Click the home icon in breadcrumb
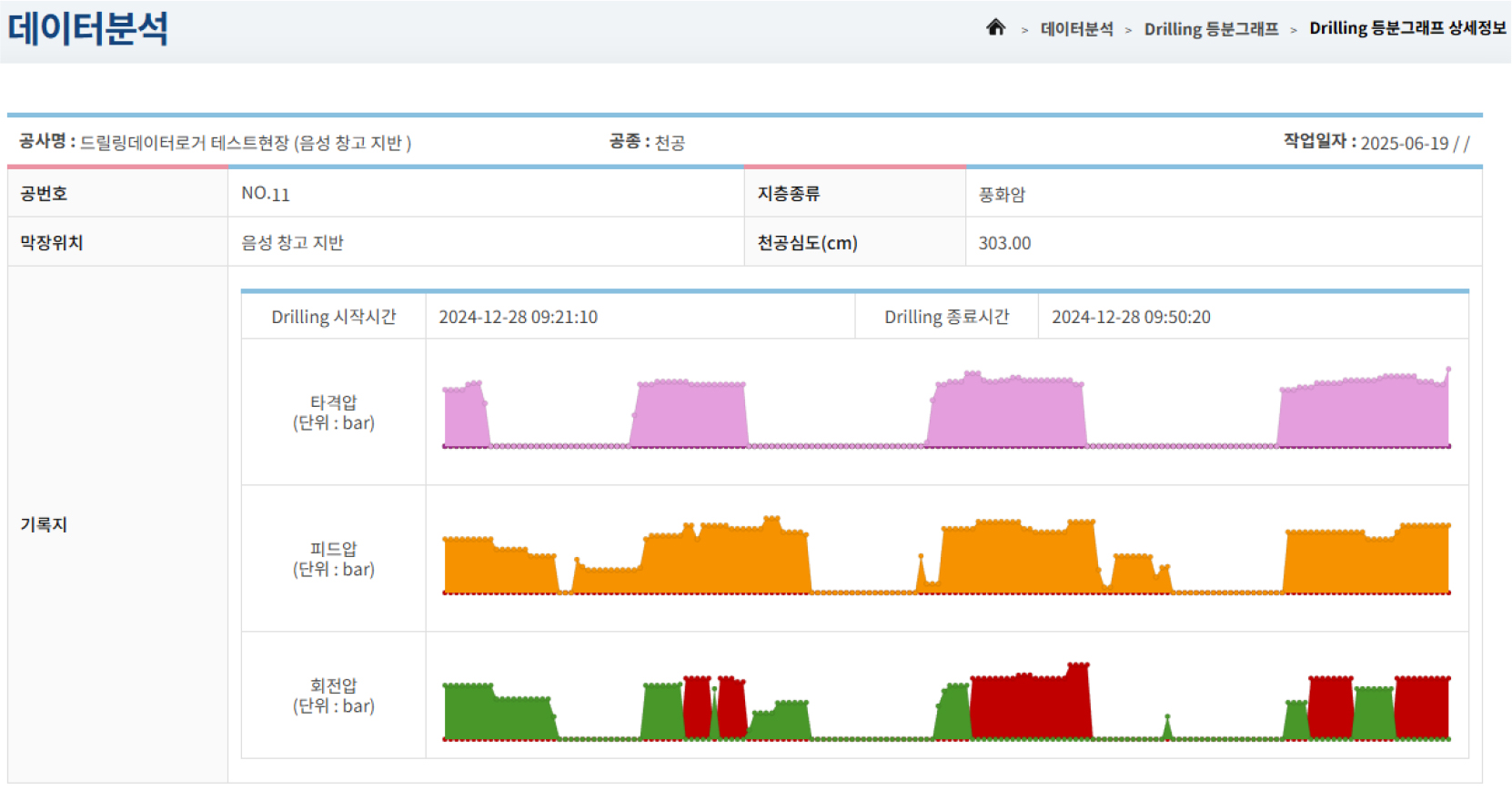The height and width of the screenshot is (801, 1512). (995, 28)
